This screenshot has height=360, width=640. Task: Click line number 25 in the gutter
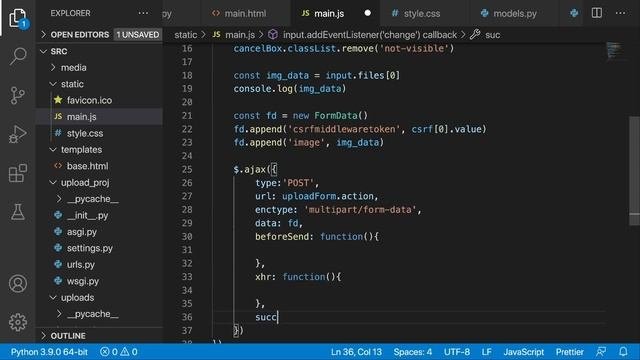[x=187, y=169]
